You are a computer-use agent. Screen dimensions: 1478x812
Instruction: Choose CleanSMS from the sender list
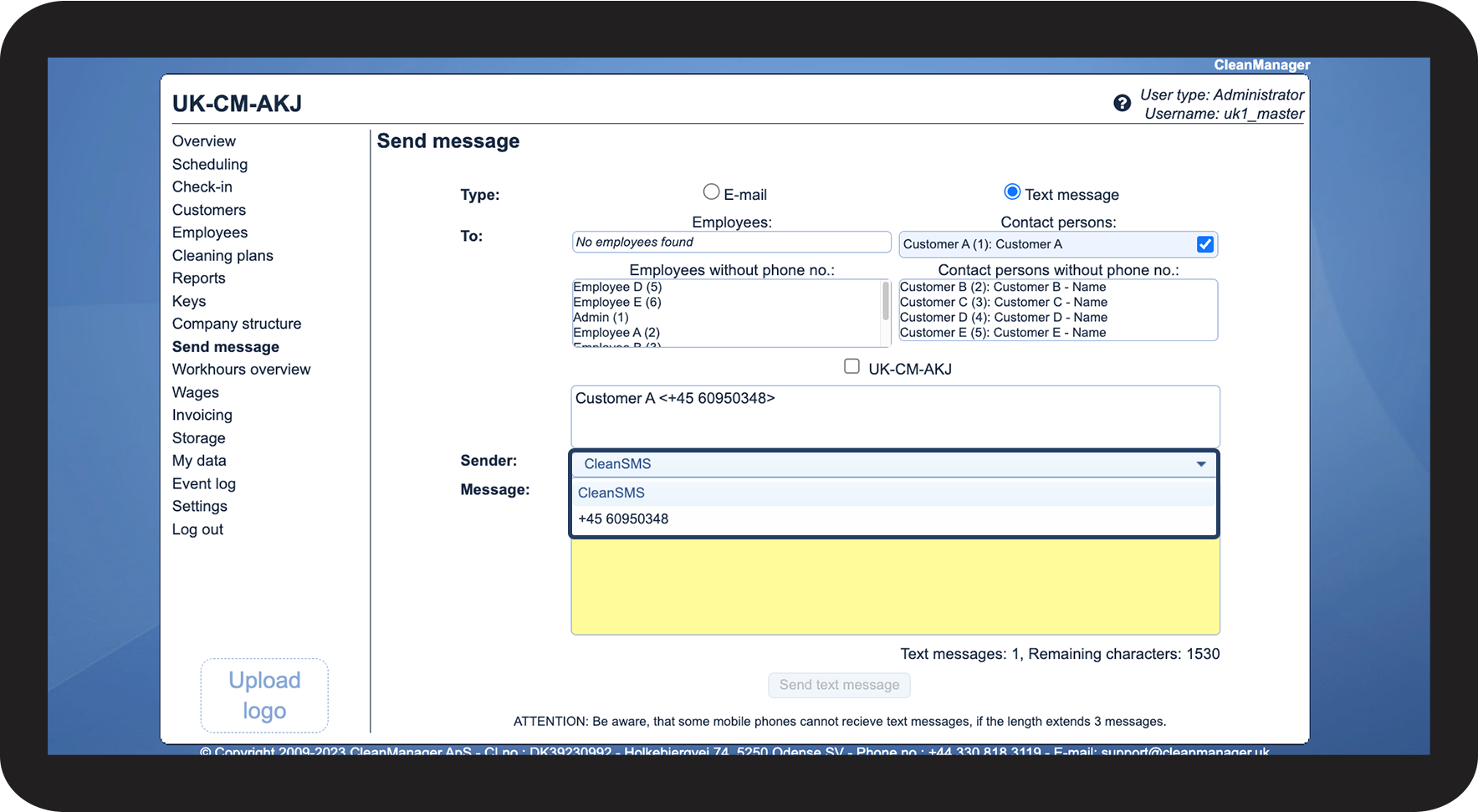point(611,493)
